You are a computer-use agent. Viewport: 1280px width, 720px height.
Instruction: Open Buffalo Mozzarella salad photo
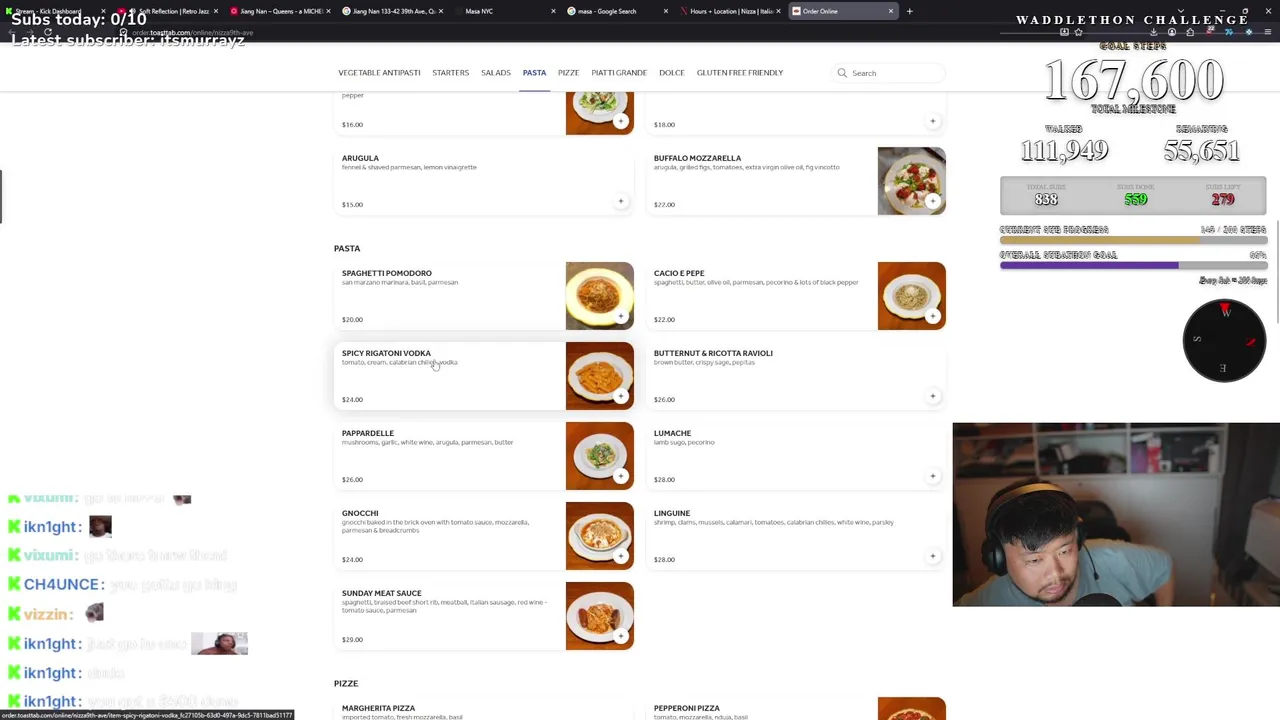pos(911,181)
